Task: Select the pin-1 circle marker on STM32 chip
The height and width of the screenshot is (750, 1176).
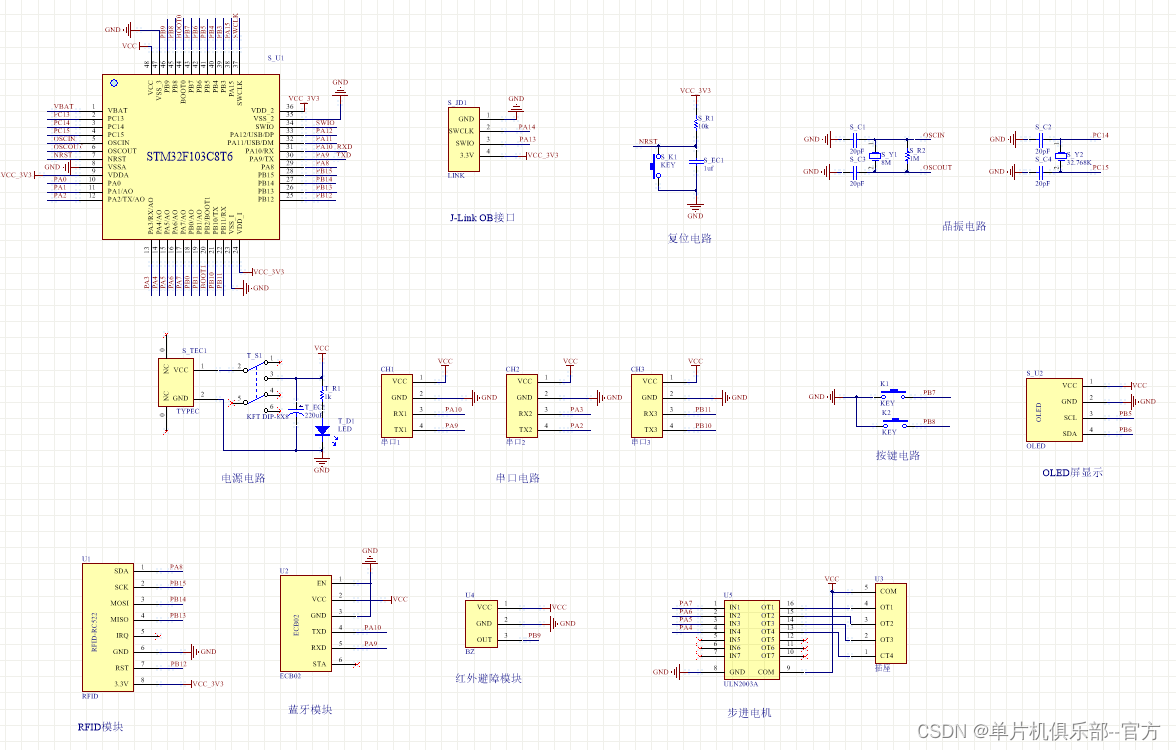Action: tap(114, 83)
